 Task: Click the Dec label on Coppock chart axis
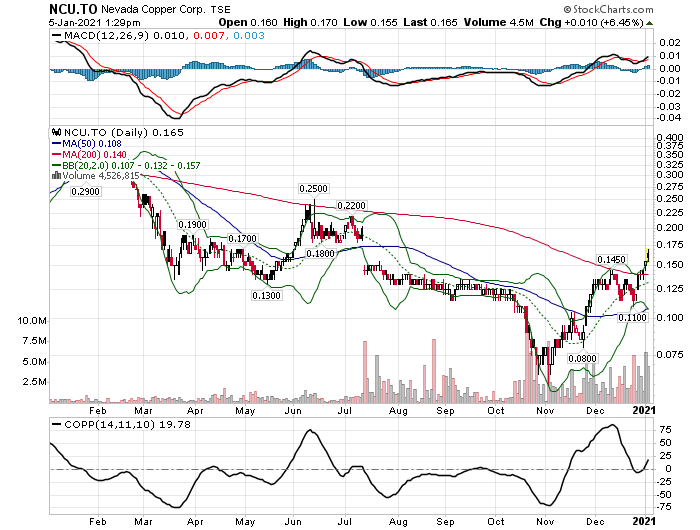point(595,522)
